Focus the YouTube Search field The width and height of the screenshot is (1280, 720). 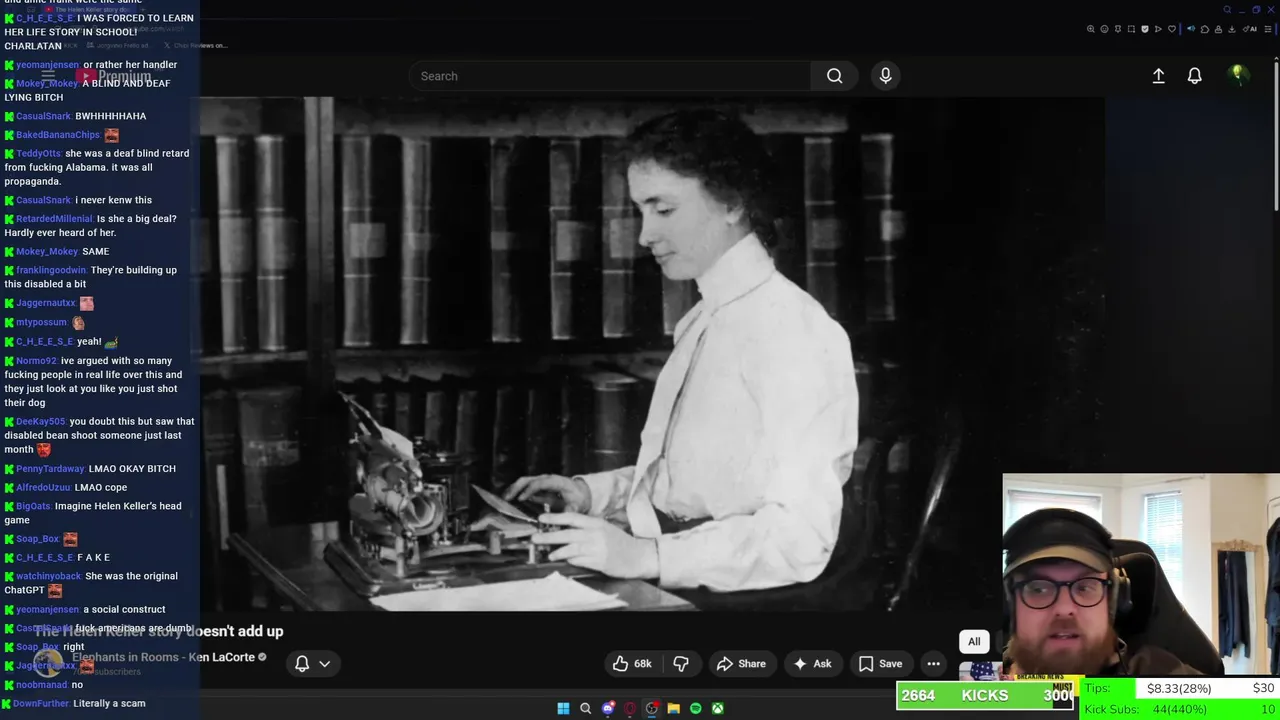(610, 76)
